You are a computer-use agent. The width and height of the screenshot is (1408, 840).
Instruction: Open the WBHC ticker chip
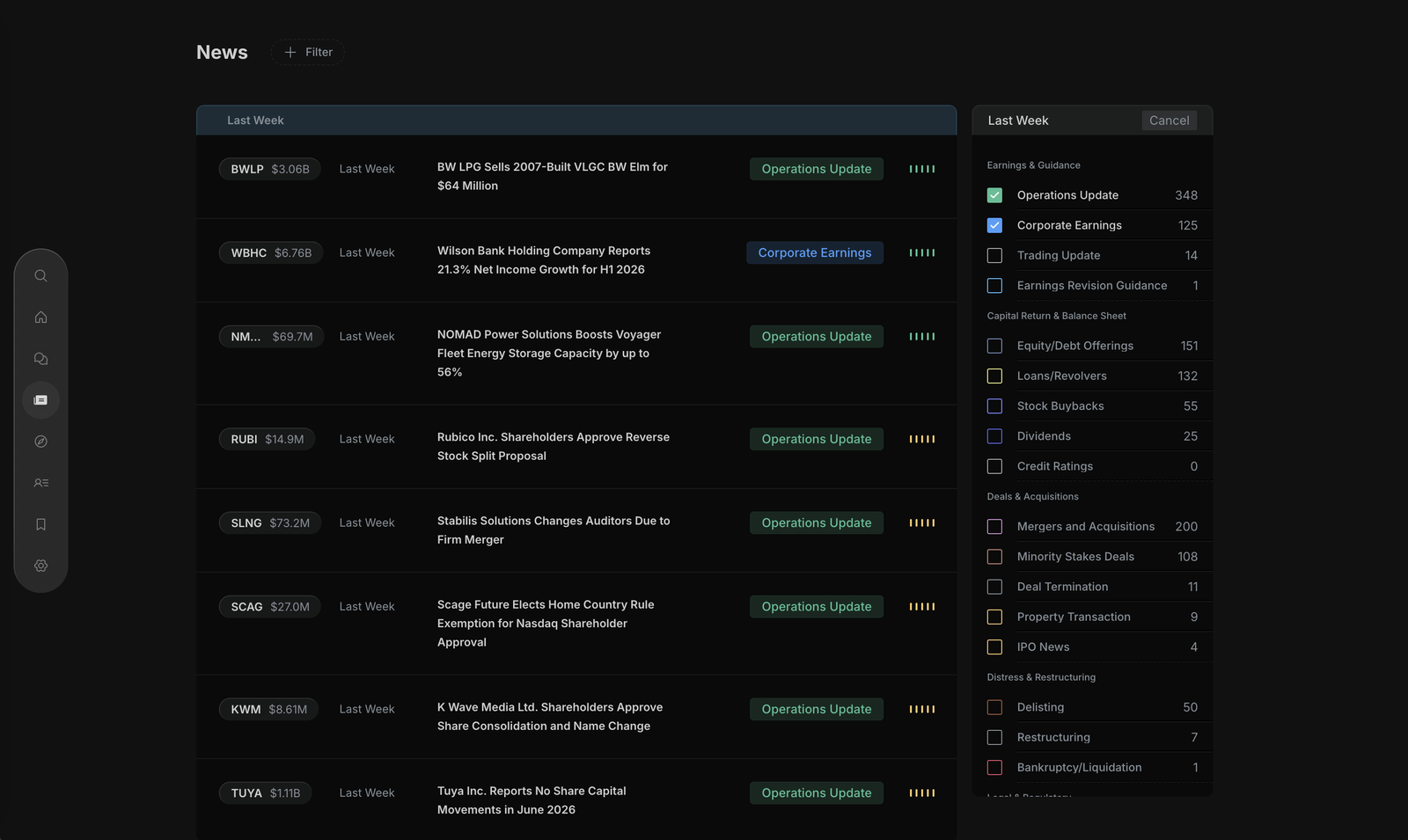[x=271, y=252]
